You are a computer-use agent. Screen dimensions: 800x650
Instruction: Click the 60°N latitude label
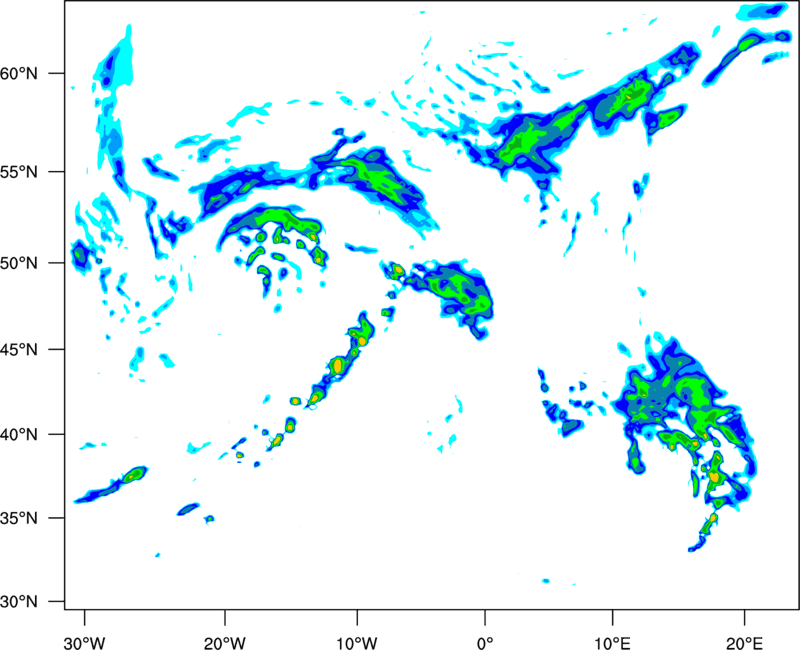coord(19,74)
